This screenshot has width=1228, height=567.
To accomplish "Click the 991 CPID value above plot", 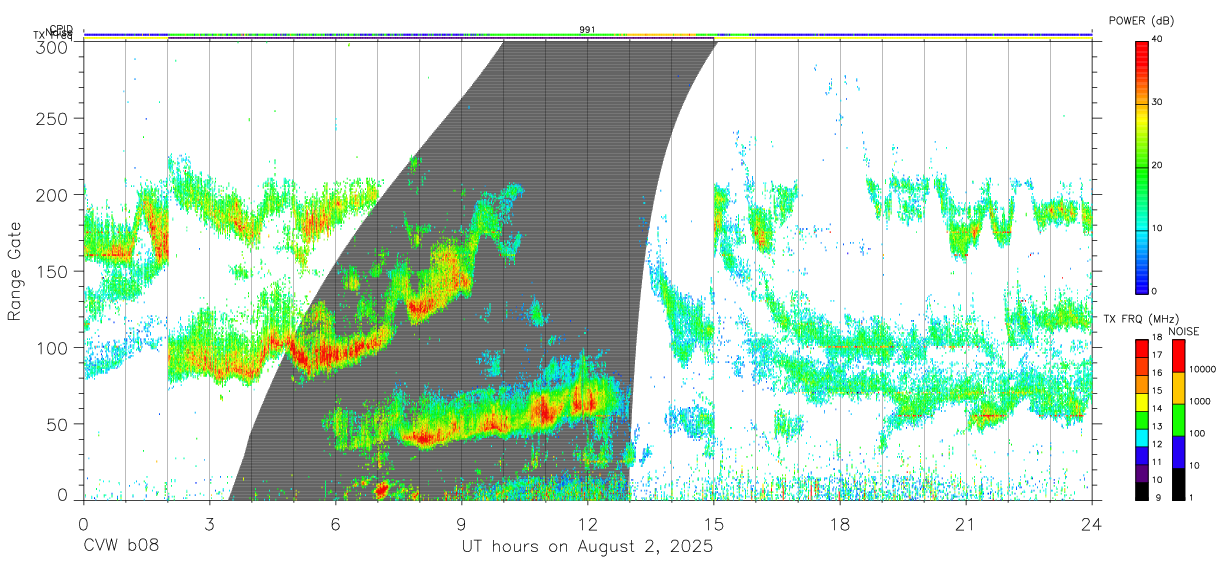I will point(588,30).
